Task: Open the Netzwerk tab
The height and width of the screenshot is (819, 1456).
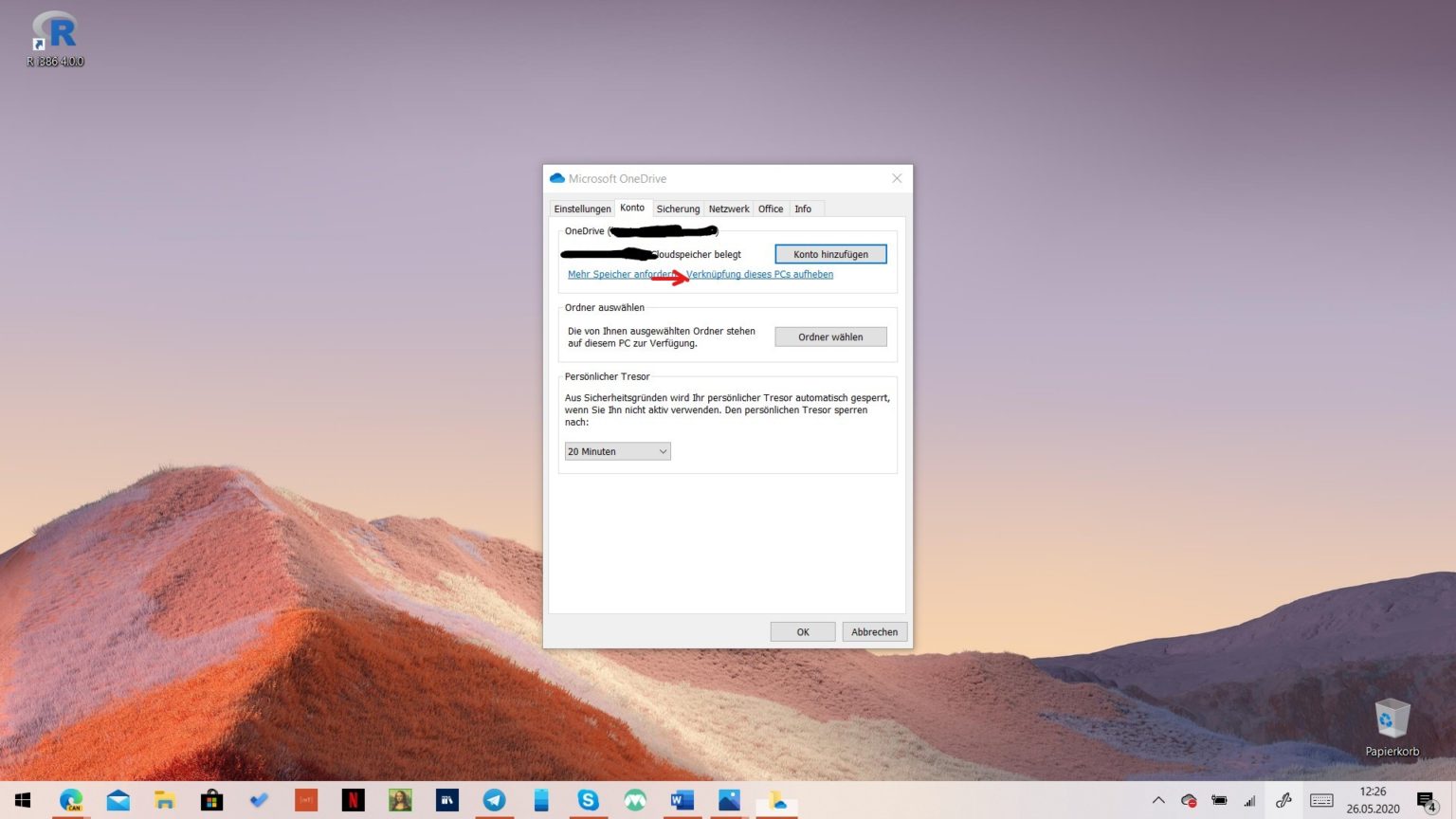Action: 728,209
